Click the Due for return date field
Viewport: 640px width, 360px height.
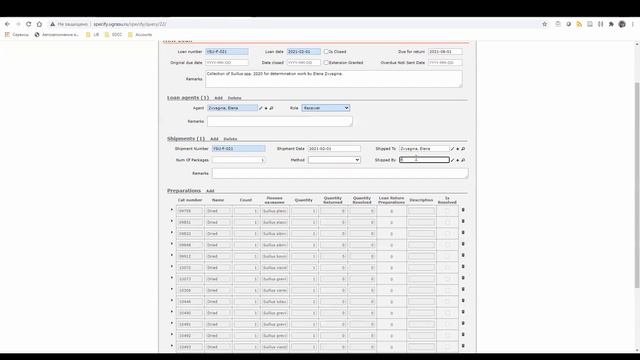click(445, 52)
